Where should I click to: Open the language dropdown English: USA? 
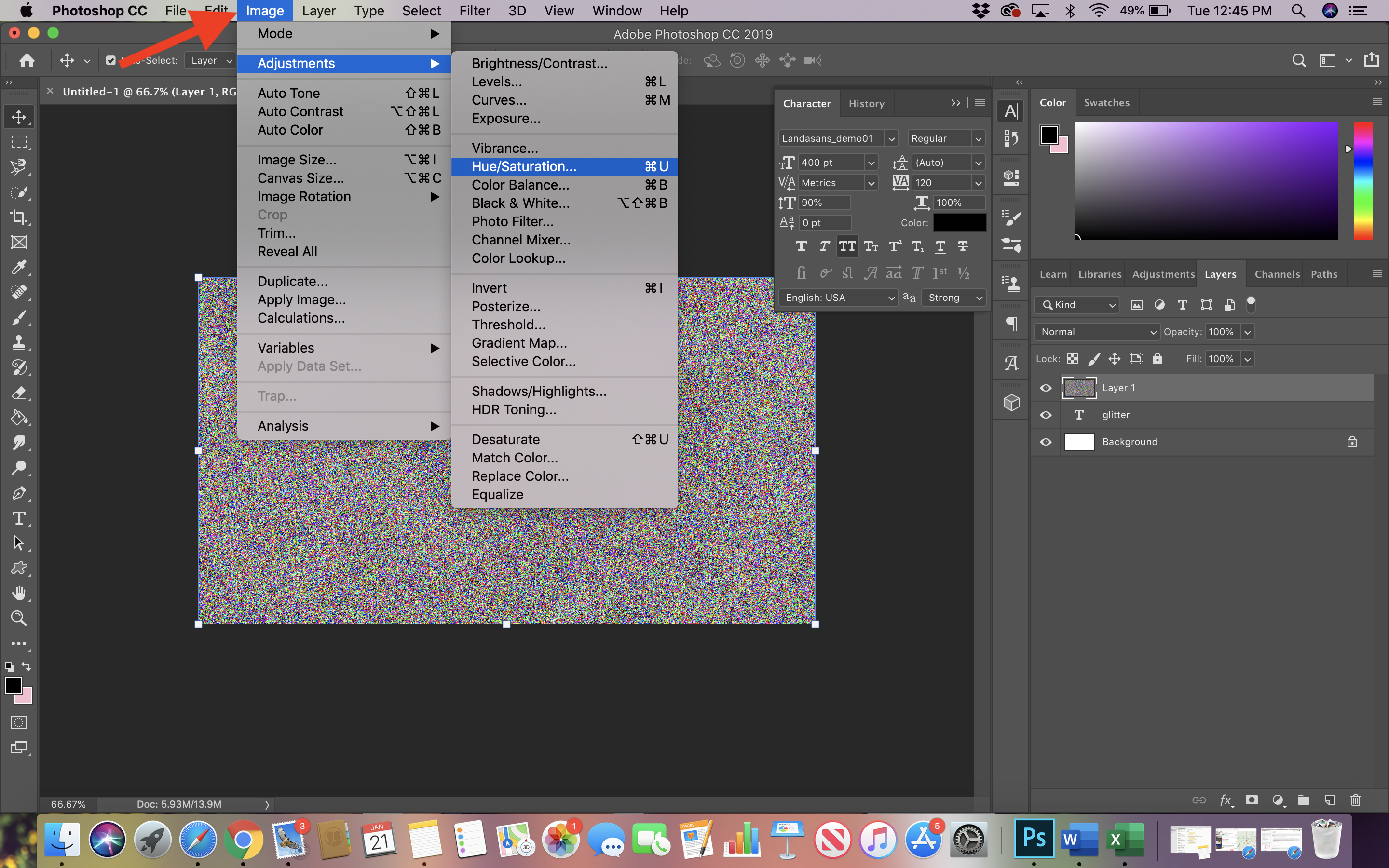(x=838, y=298)
